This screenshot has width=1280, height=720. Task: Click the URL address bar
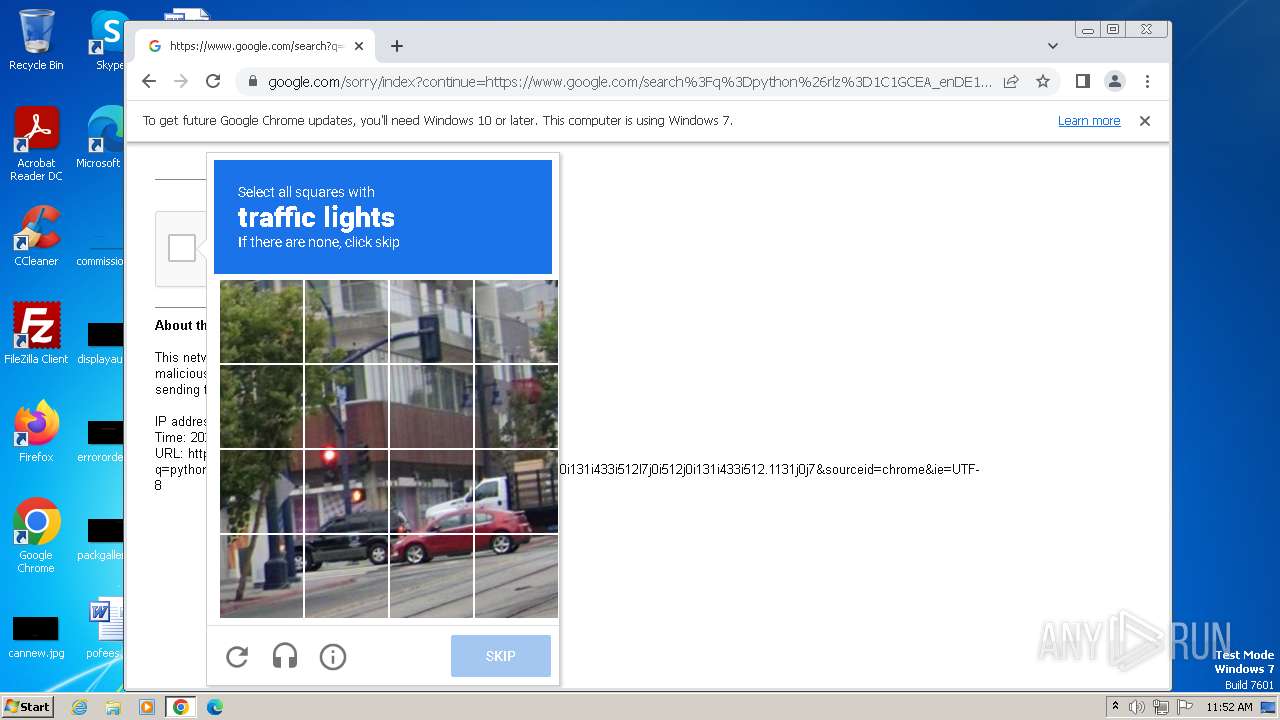pos(630,82)
